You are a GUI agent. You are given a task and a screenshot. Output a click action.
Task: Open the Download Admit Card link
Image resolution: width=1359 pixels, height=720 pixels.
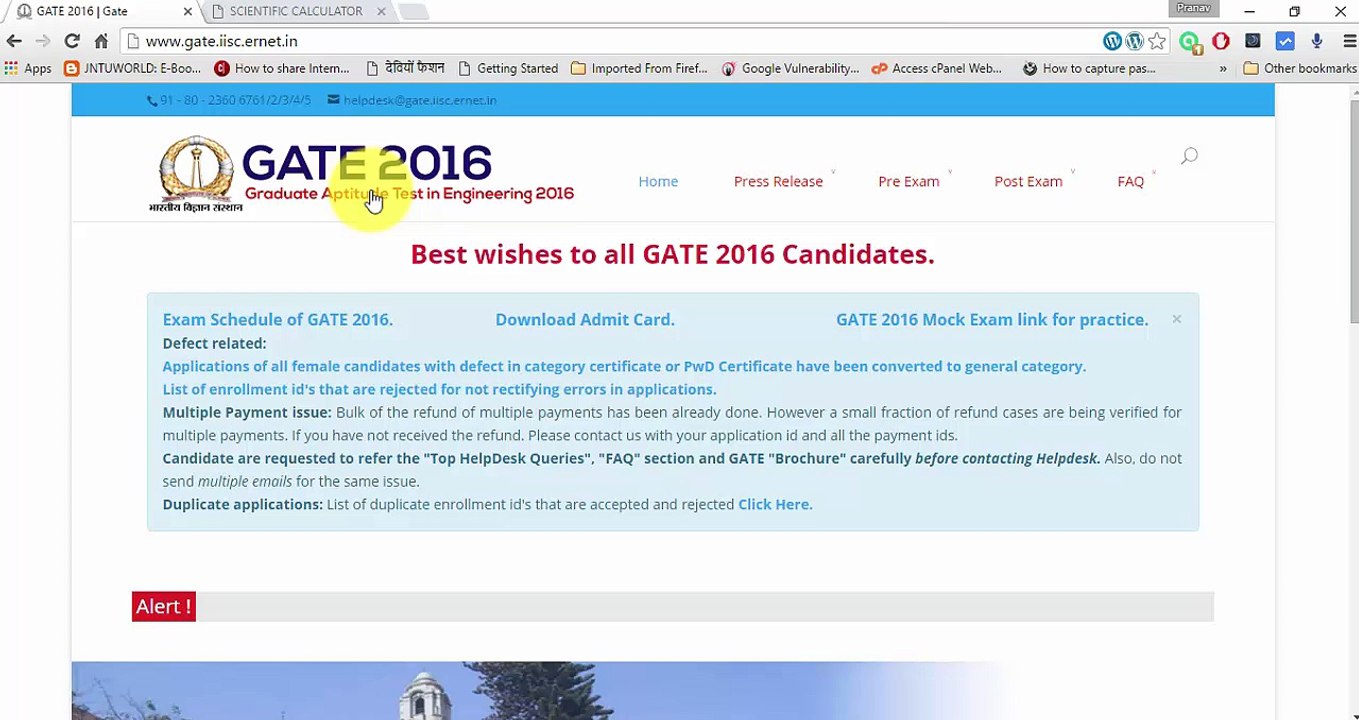point(585,319)
